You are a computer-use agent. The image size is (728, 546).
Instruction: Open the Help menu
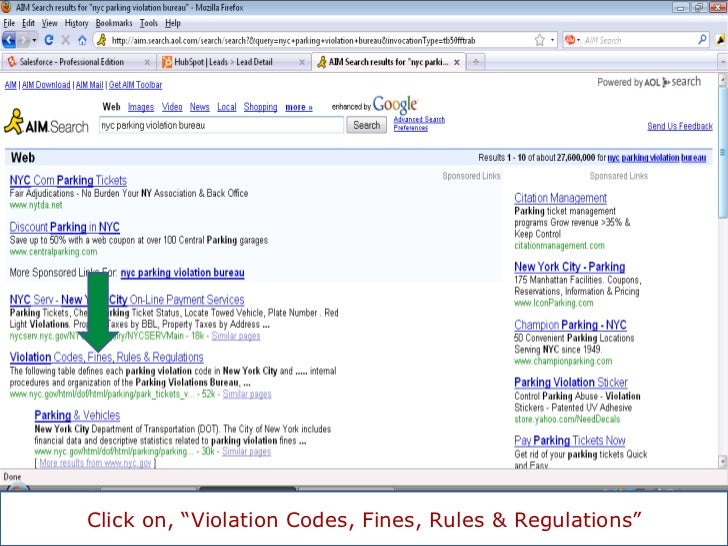click(x=173, y=23)
